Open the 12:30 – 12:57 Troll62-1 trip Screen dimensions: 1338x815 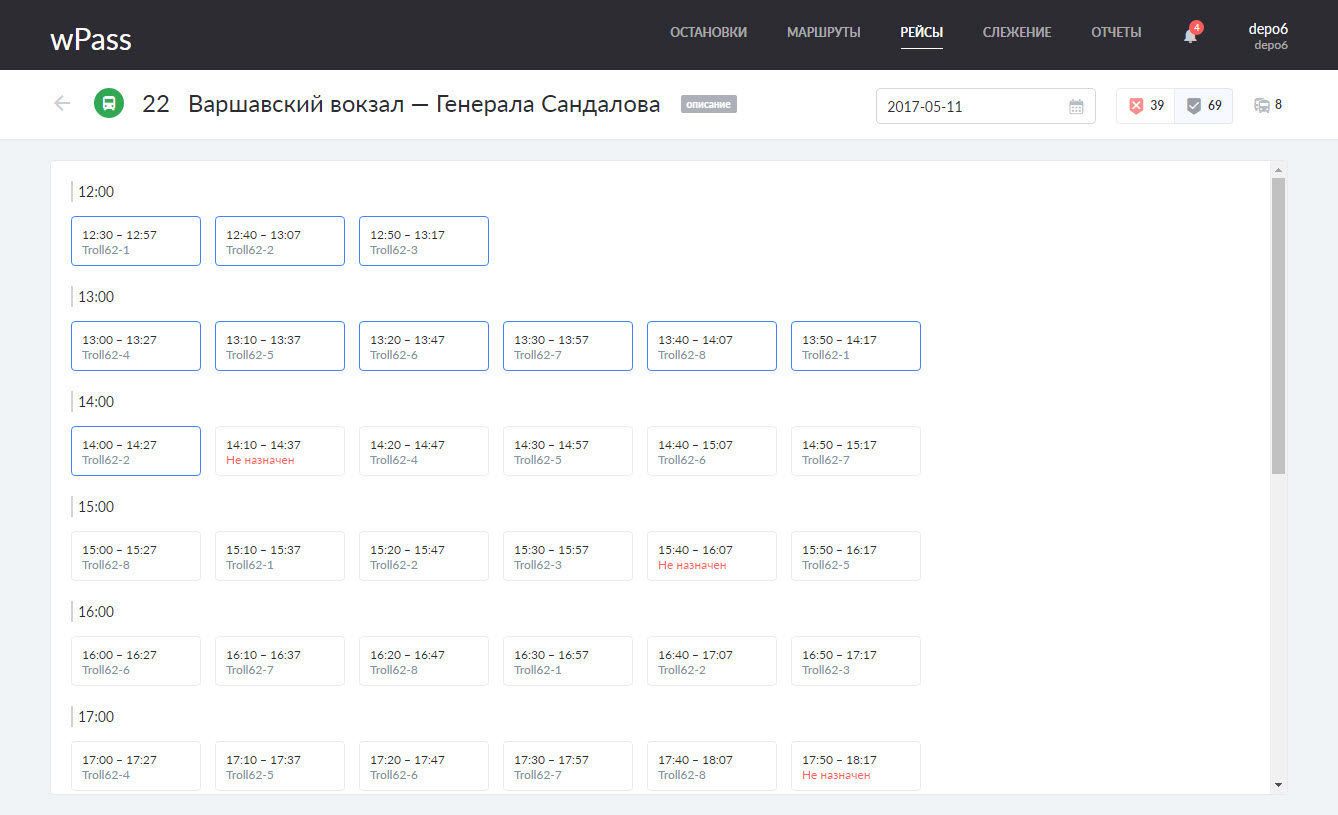tap(135, 241)
